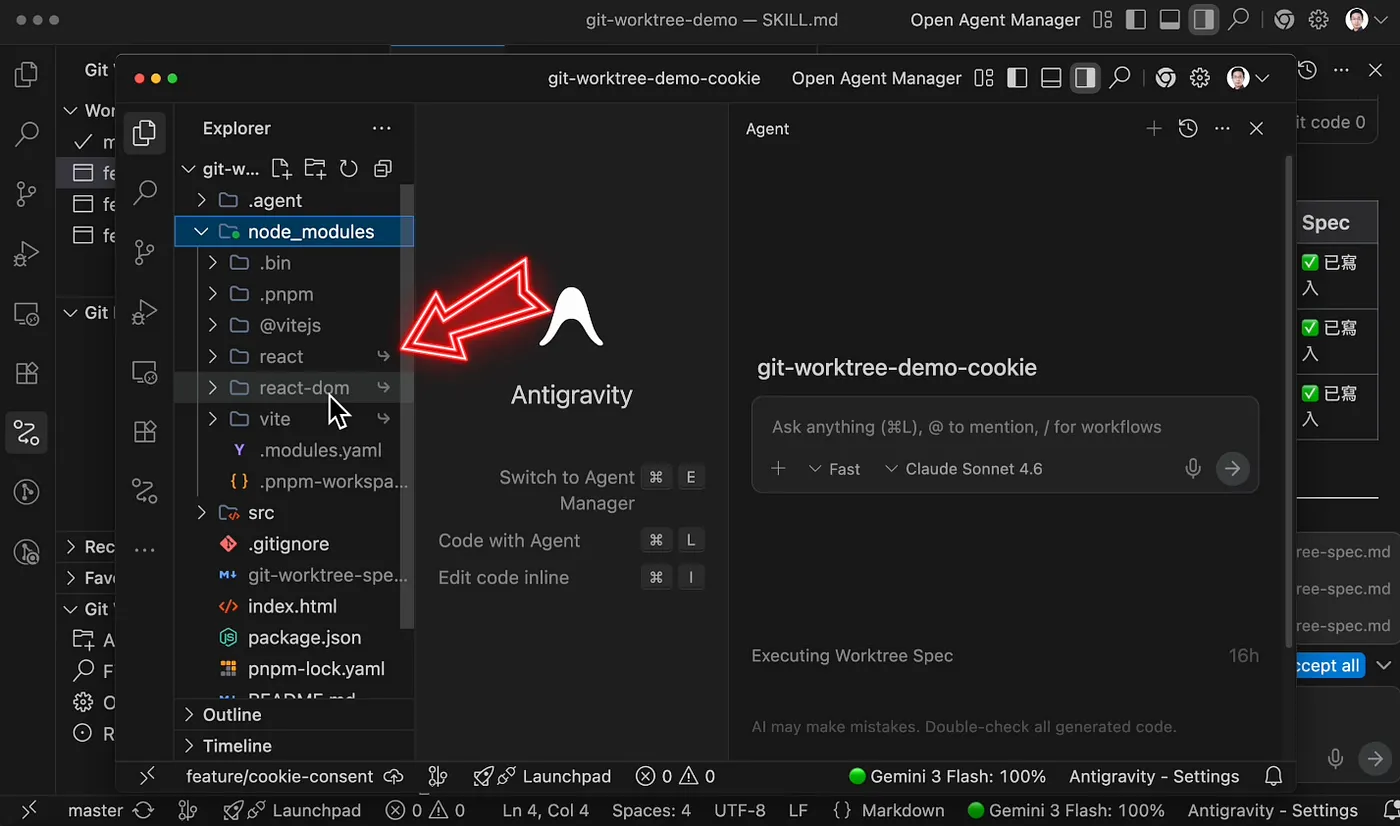This screenshot has height=826, width=1400.
Task: Open Explorer in the back window activity bar
Action: coord(27,75)
